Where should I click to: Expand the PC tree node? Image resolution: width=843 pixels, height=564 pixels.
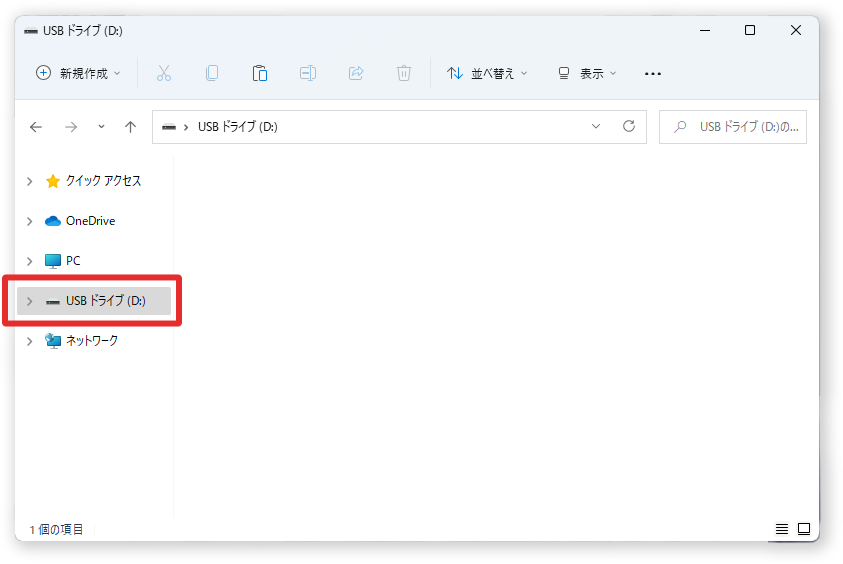point(30,261)
